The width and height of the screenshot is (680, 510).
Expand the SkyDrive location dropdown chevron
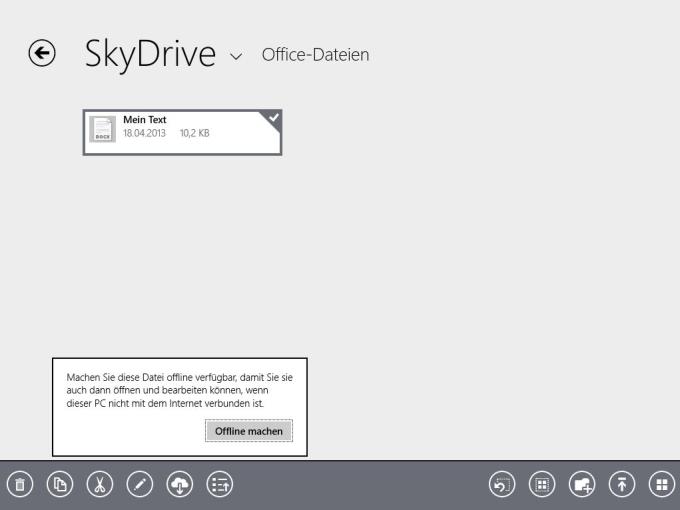[x=236, y=56]
